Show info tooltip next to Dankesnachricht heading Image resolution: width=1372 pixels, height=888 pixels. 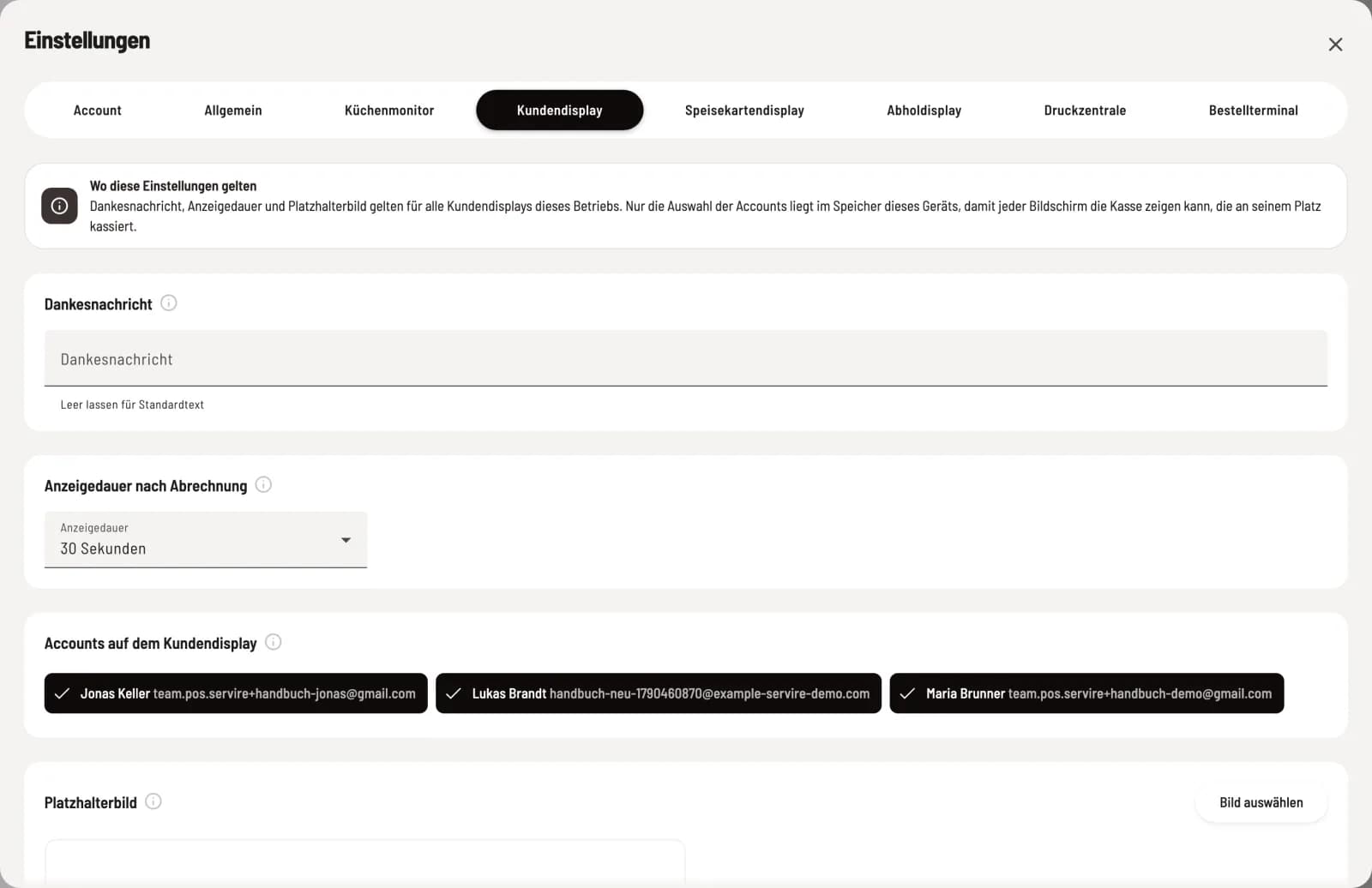pyautogui.click(x=169, y=303)
